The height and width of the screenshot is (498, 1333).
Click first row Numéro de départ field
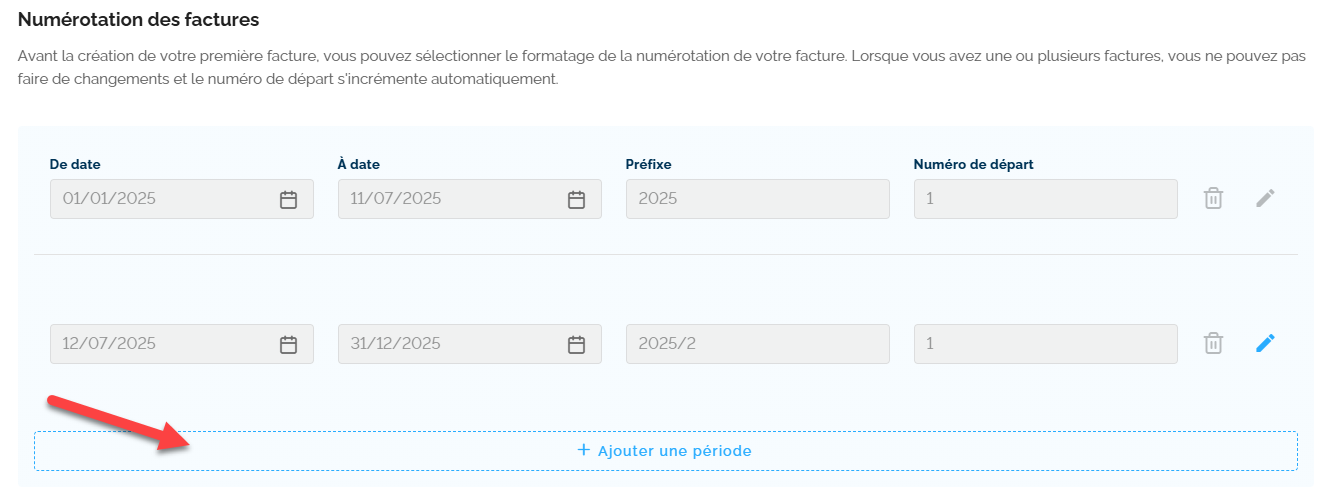pyautogui.click(x=1045, y=199)
